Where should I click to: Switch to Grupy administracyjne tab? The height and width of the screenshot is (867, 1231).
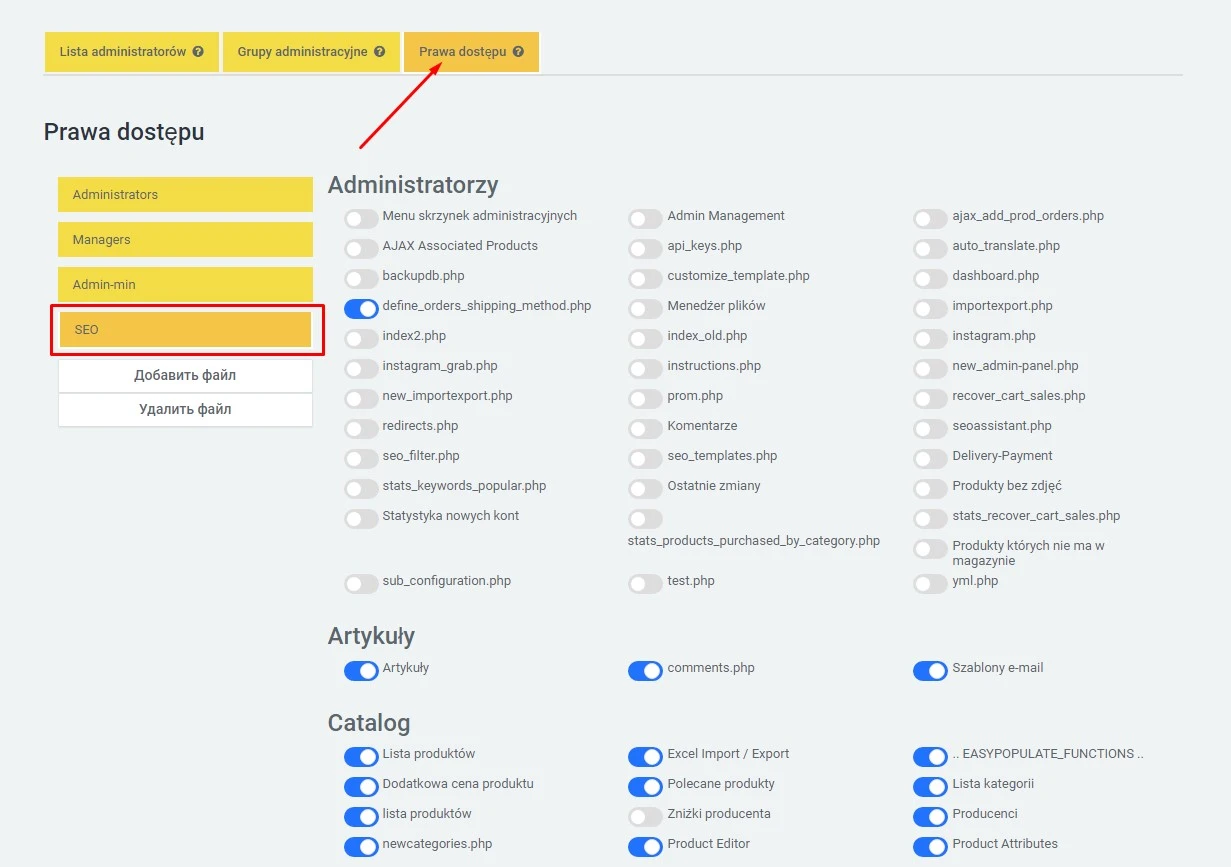[302, 52]
